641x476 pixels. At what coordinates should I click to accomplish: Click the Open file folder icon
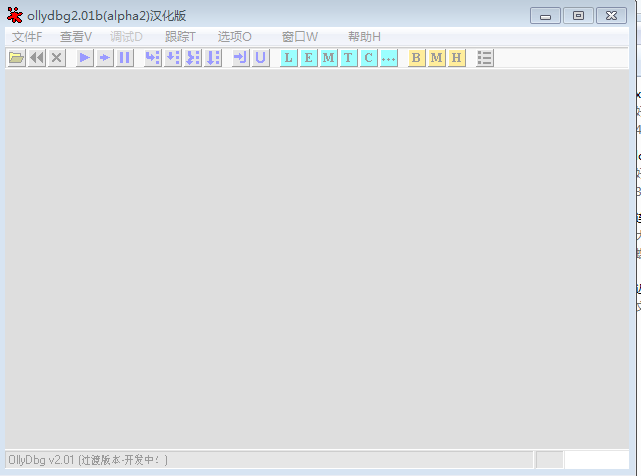16,58
